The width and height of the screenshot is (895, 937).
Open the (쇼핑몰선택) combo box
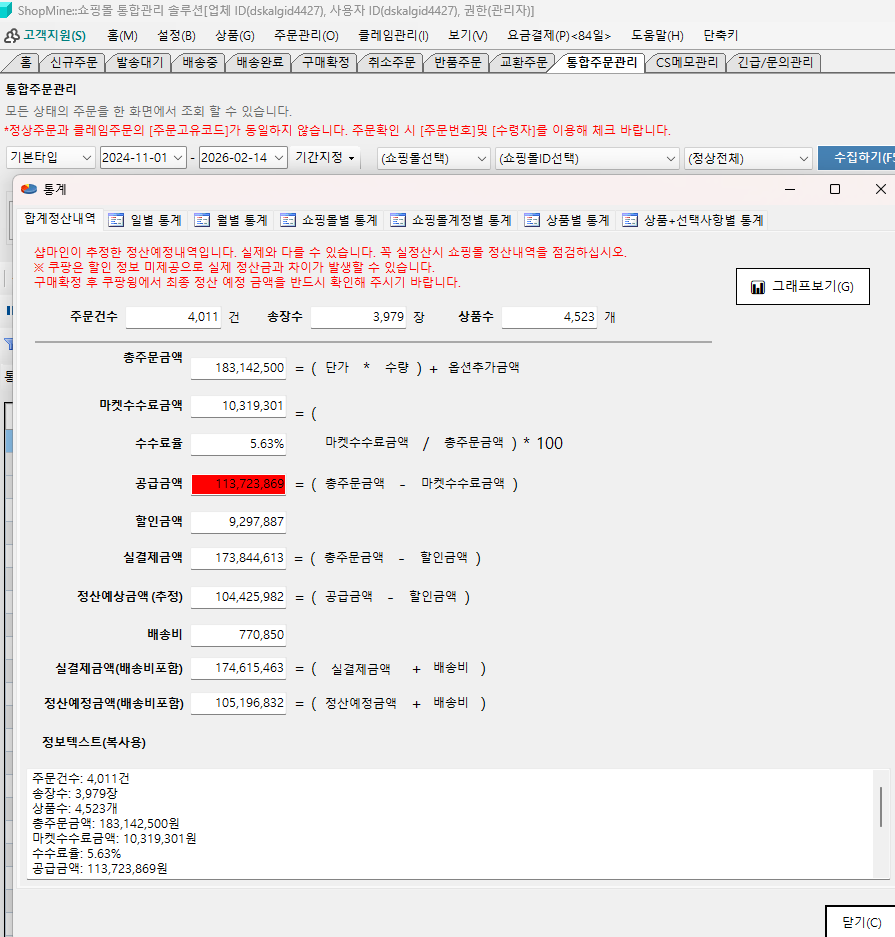480,158
